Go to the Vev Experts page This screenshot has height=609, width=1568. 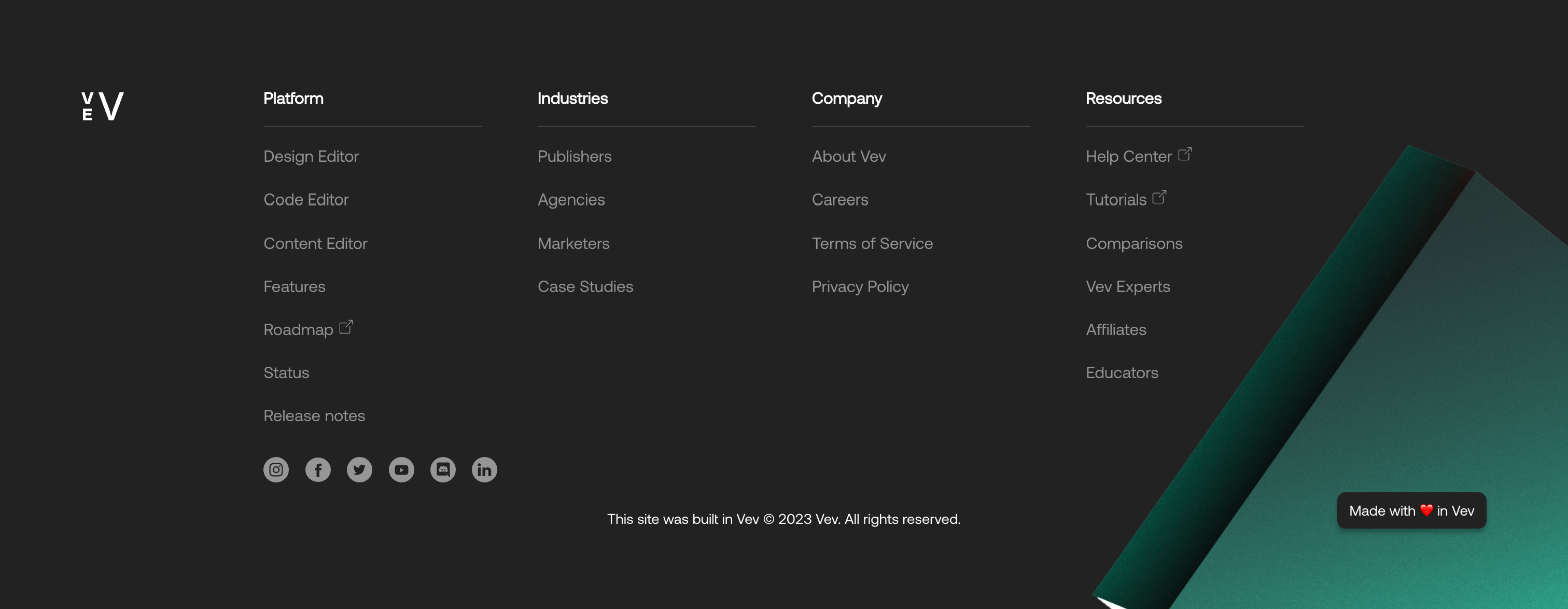(1127, 286)
